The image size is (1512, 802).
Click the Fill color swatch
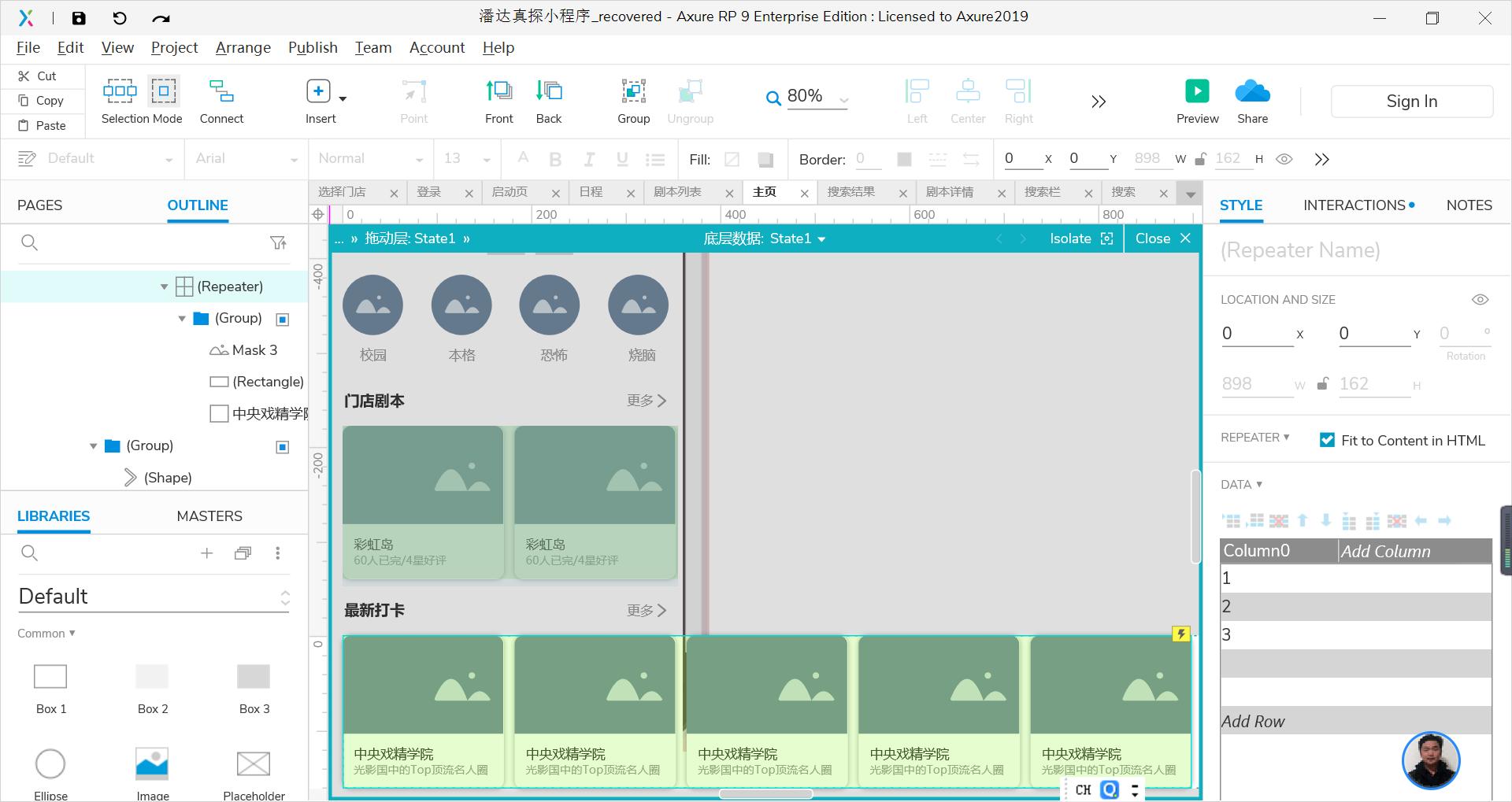pos(765,160)
